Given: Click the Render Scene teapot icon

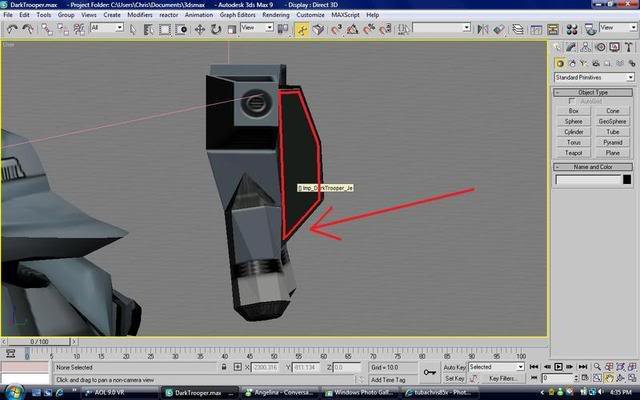Looking at the screenshot, I should (x=590, y=29).
